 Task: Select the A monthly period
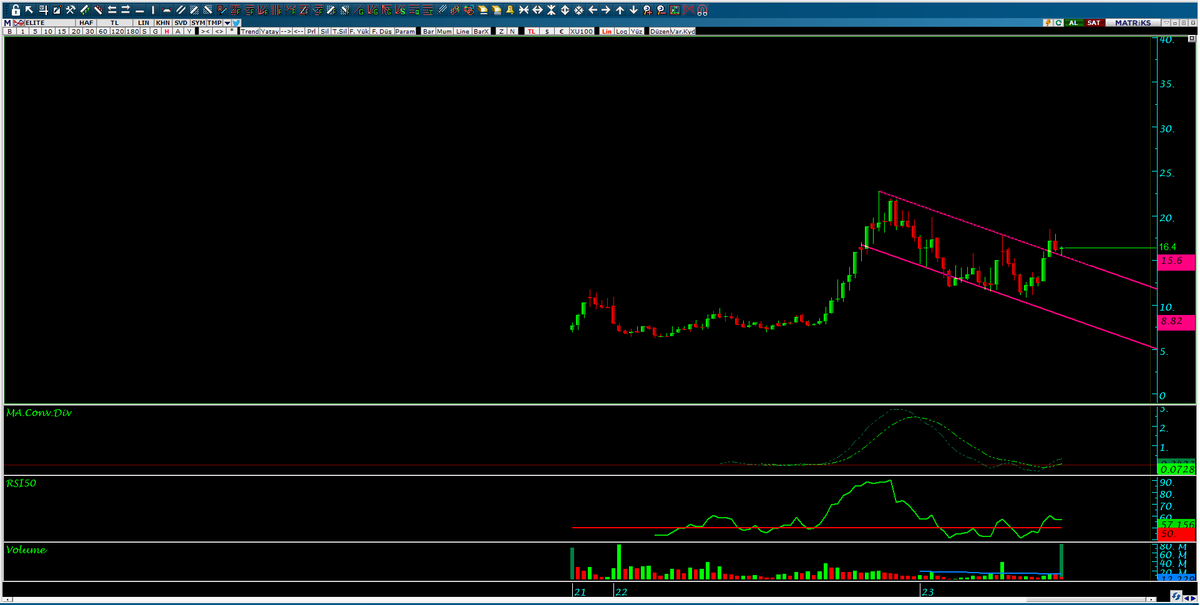(178, 31)
